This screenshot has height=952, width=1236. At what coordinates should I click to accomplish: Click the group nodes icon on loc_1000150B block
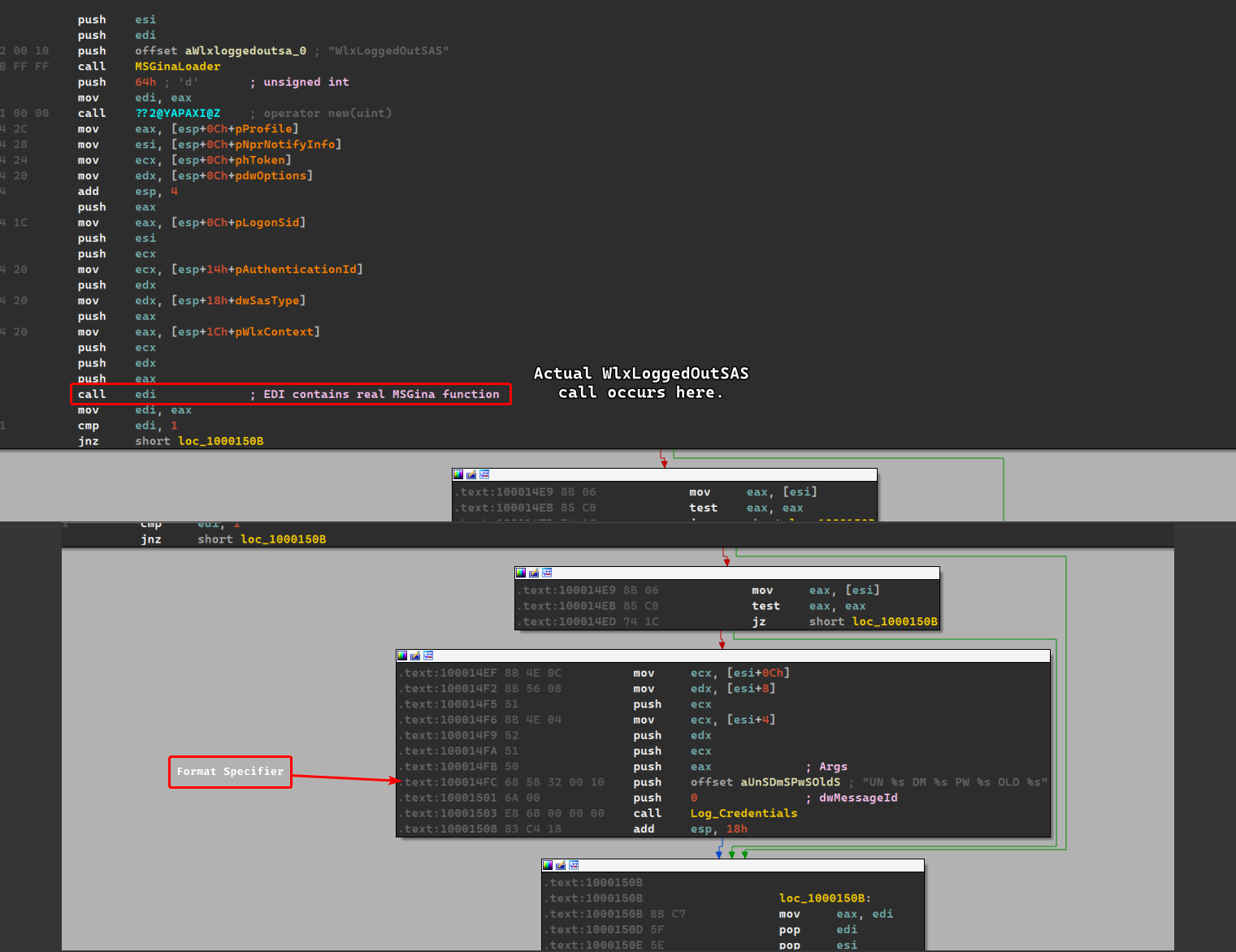click(x=574, y=865)
